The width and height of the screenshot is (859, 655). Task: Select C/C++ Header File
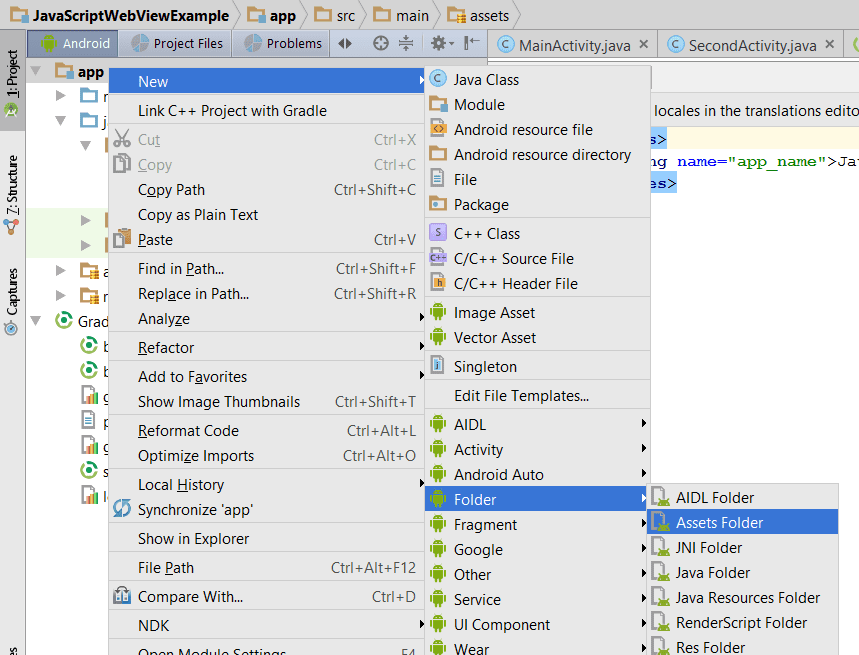[x=537, y=284]
